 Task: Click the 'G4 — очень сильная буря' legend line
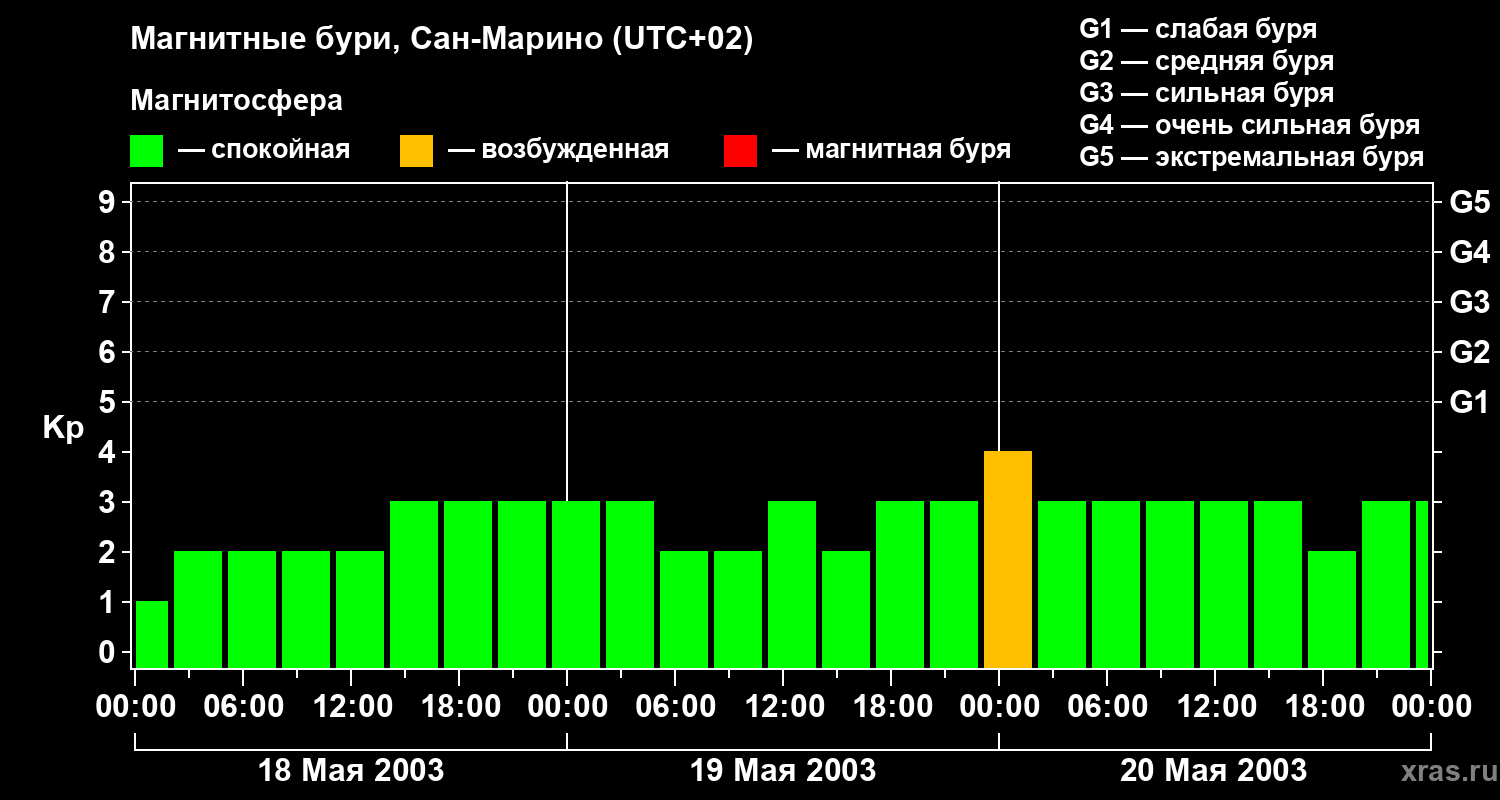tap(1250, 125)
